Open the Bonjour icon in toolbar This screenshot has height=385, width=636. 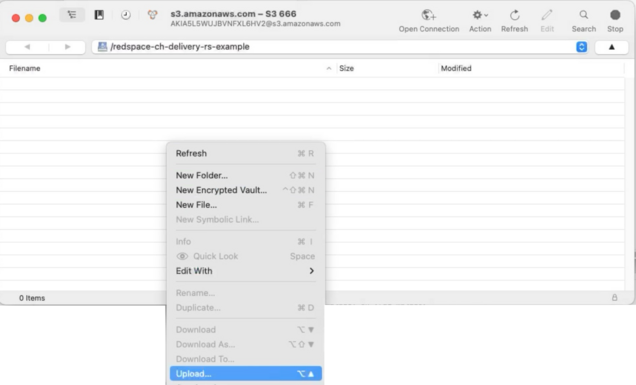click(153, 15)
